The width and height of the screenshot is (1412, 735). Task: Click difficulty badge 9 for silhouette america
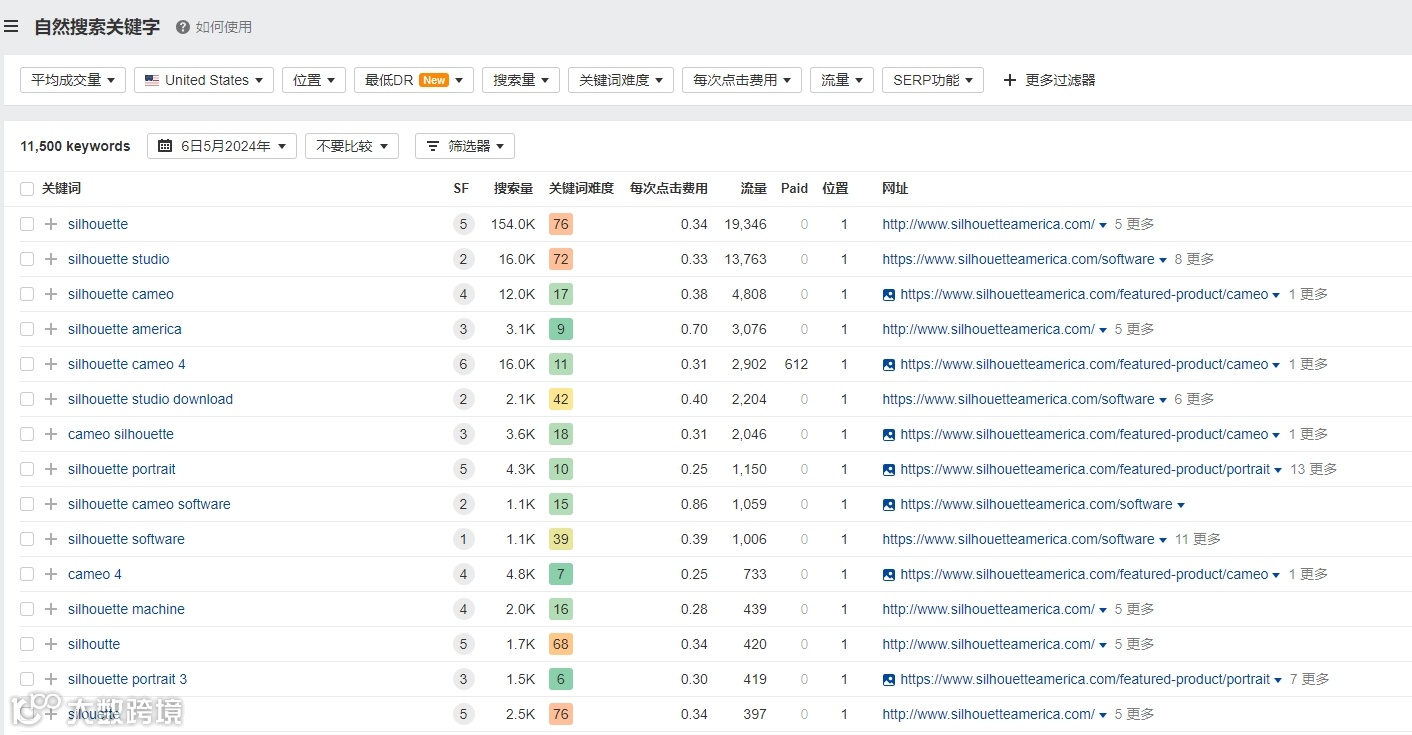pos(561,329)
